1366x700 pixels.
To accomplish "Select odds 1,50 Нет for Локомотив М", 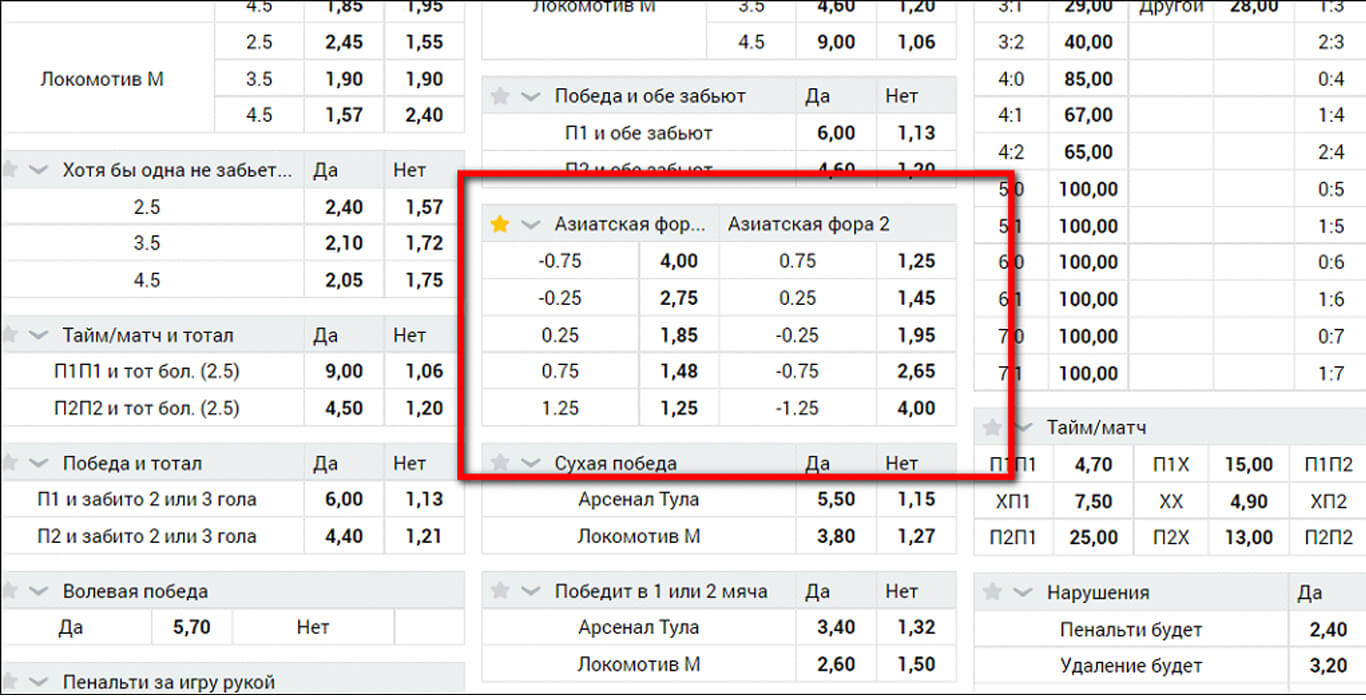I will 916,664.
